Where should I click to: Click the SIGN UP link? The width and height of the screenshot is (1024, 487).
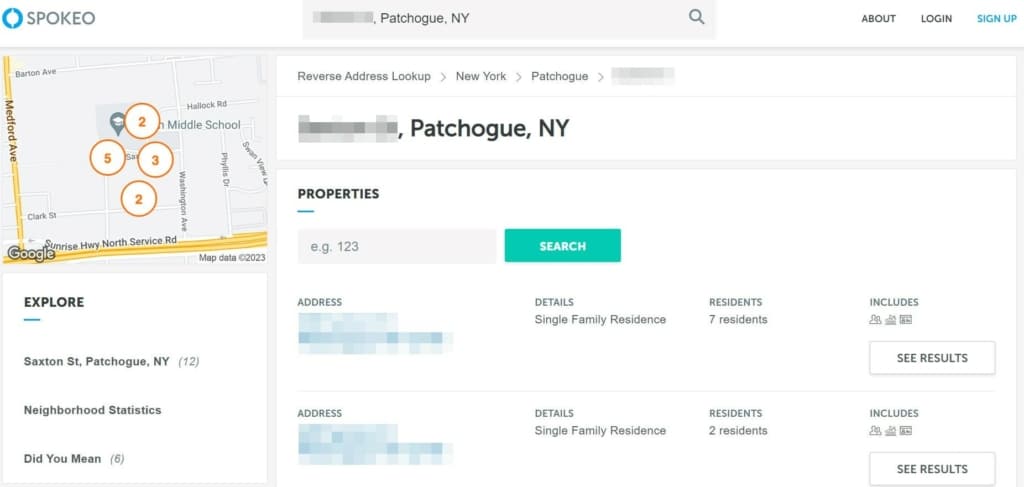pyautogui.click(x=997, y=19)
